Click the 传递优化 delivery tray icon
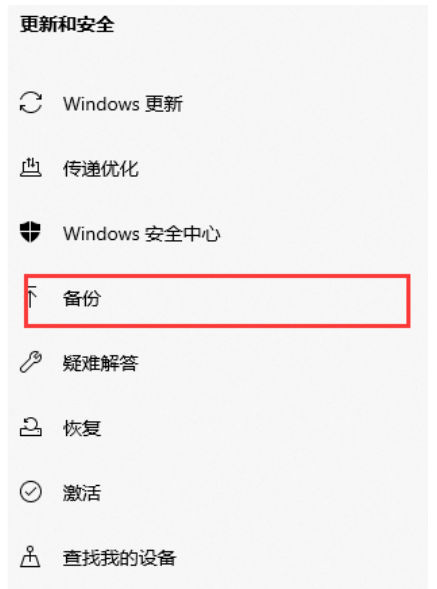Image resolution: width=437 pixels, height=589 pixels. tap(30, 168)
